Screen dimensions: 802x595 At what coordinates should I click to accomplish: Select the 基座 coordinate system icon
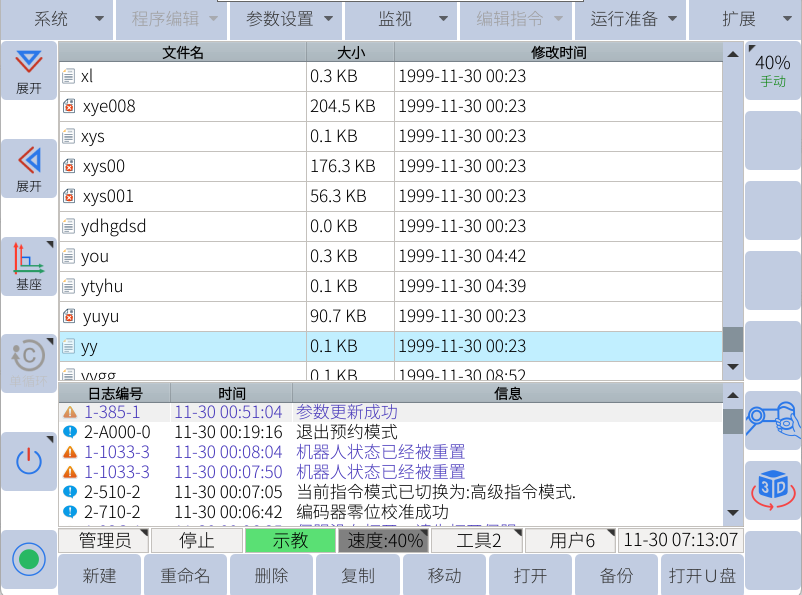(28, 266)
